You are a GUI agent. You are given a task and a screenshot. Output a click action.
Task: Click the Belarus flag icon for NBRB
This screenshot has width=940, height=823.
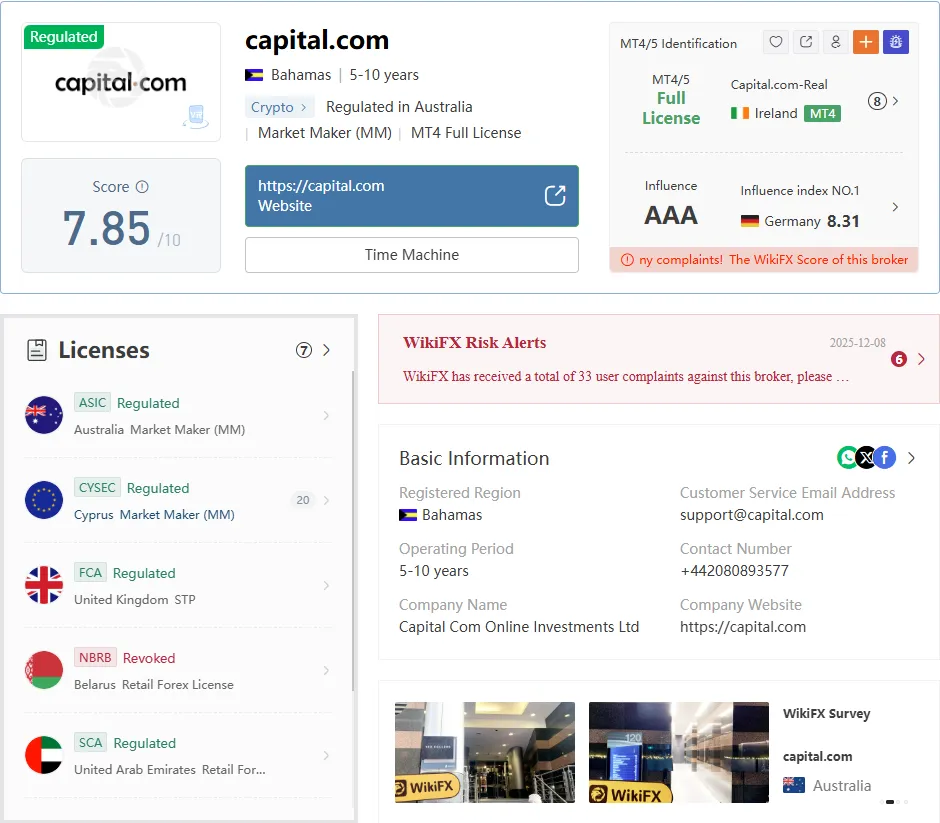point(44,670)
